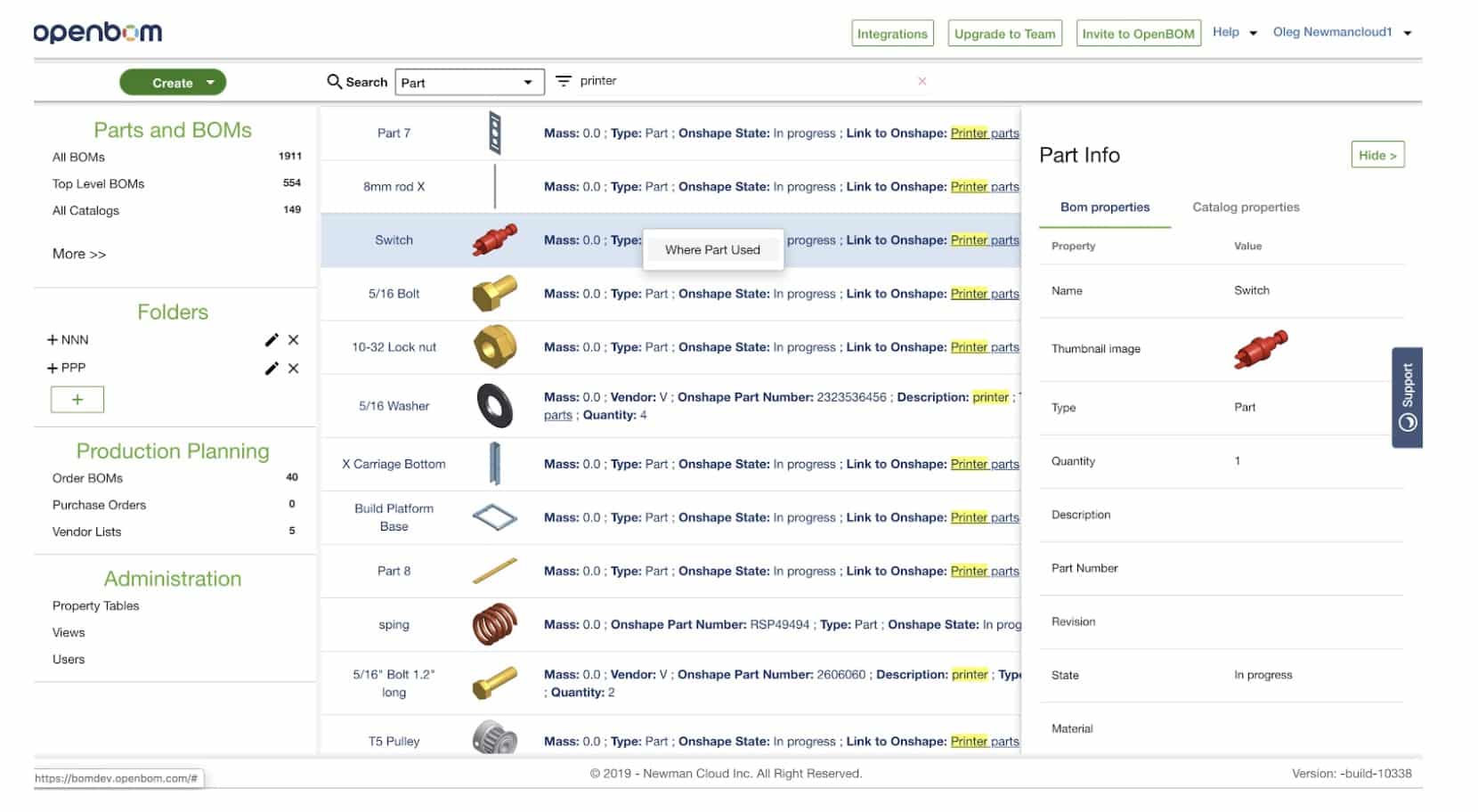Click the X Carriage Bottom thumbnail
The image size is (1478, 812).
point(495,464)
